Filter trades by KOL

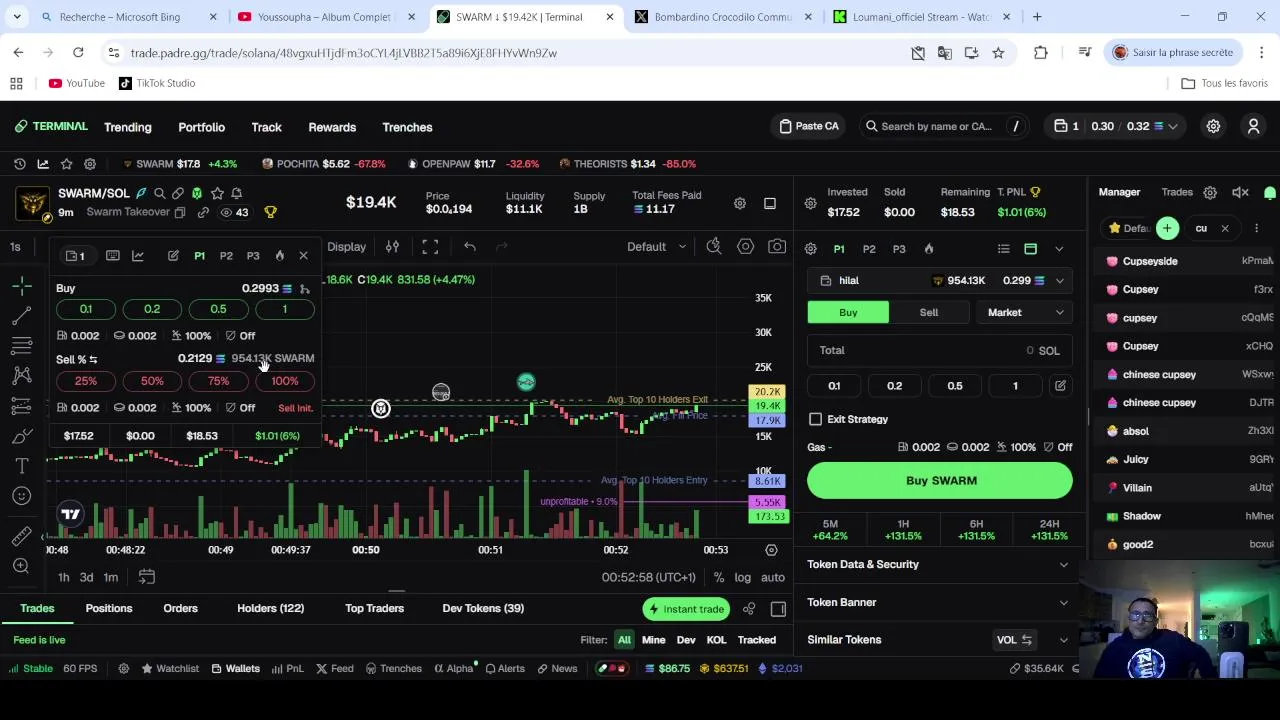coord(716,640)
